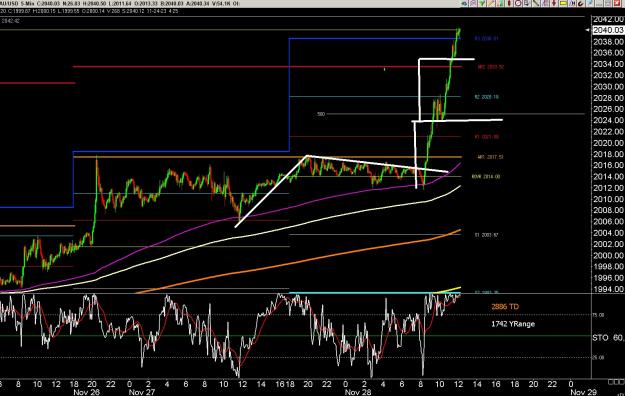Click the 2024.00 price axis label
This screenshot has height=396, width=625.
[x=608, y=120]
